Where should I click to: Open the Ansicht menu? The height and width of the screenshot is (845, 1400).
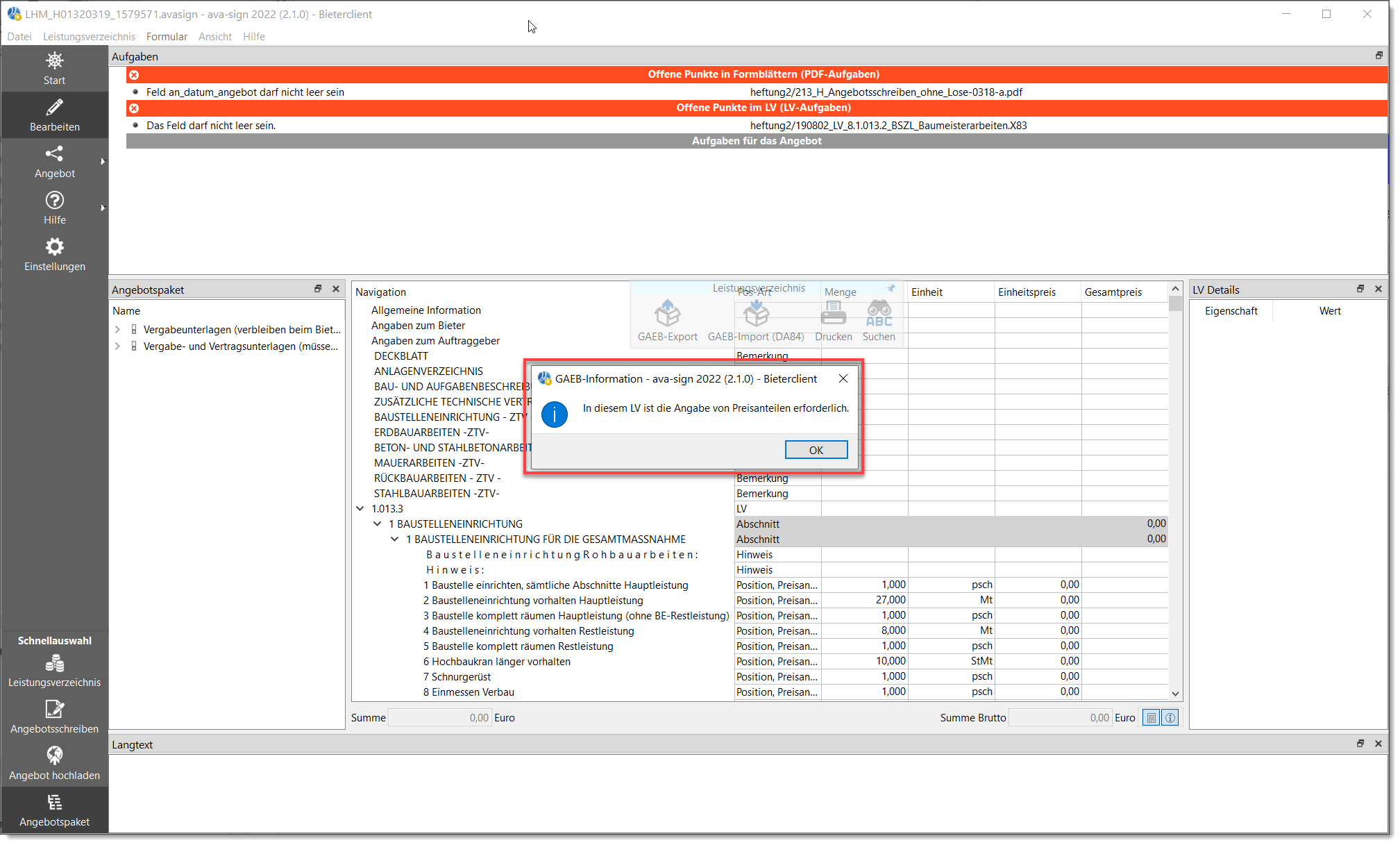tap(215, 36)
